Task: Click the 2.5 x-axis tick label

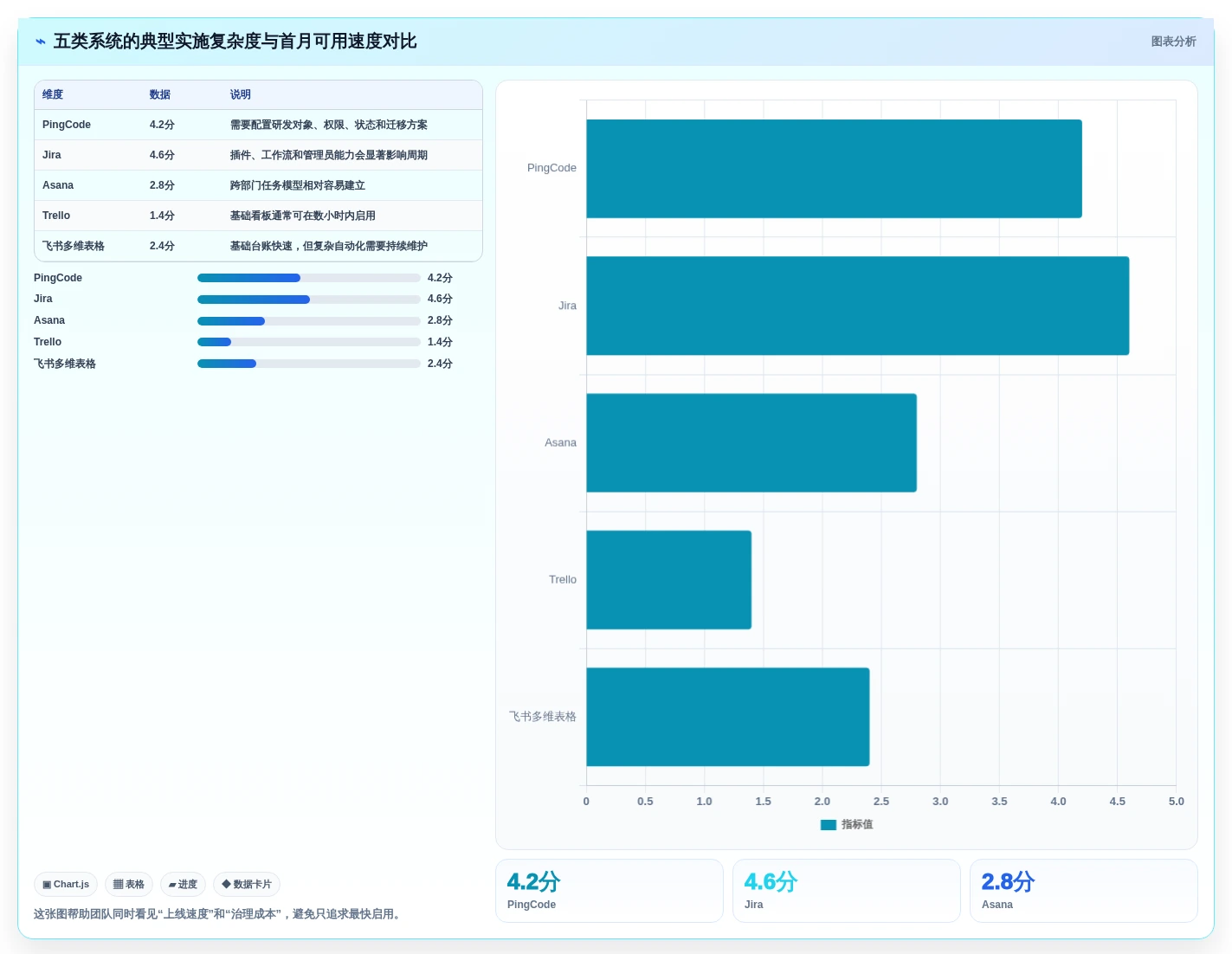Action: pos(881,802)
